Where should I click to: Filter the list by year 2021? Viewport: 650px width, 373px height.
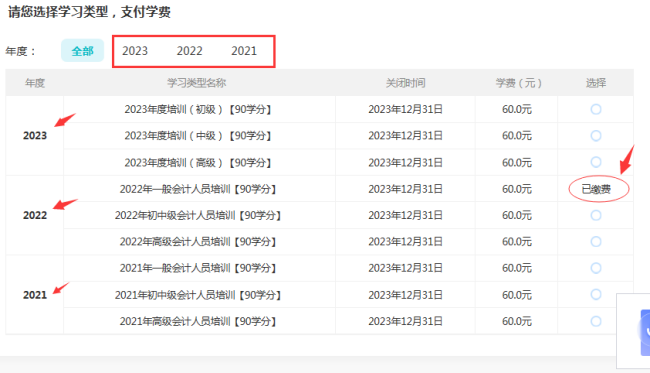244,51
